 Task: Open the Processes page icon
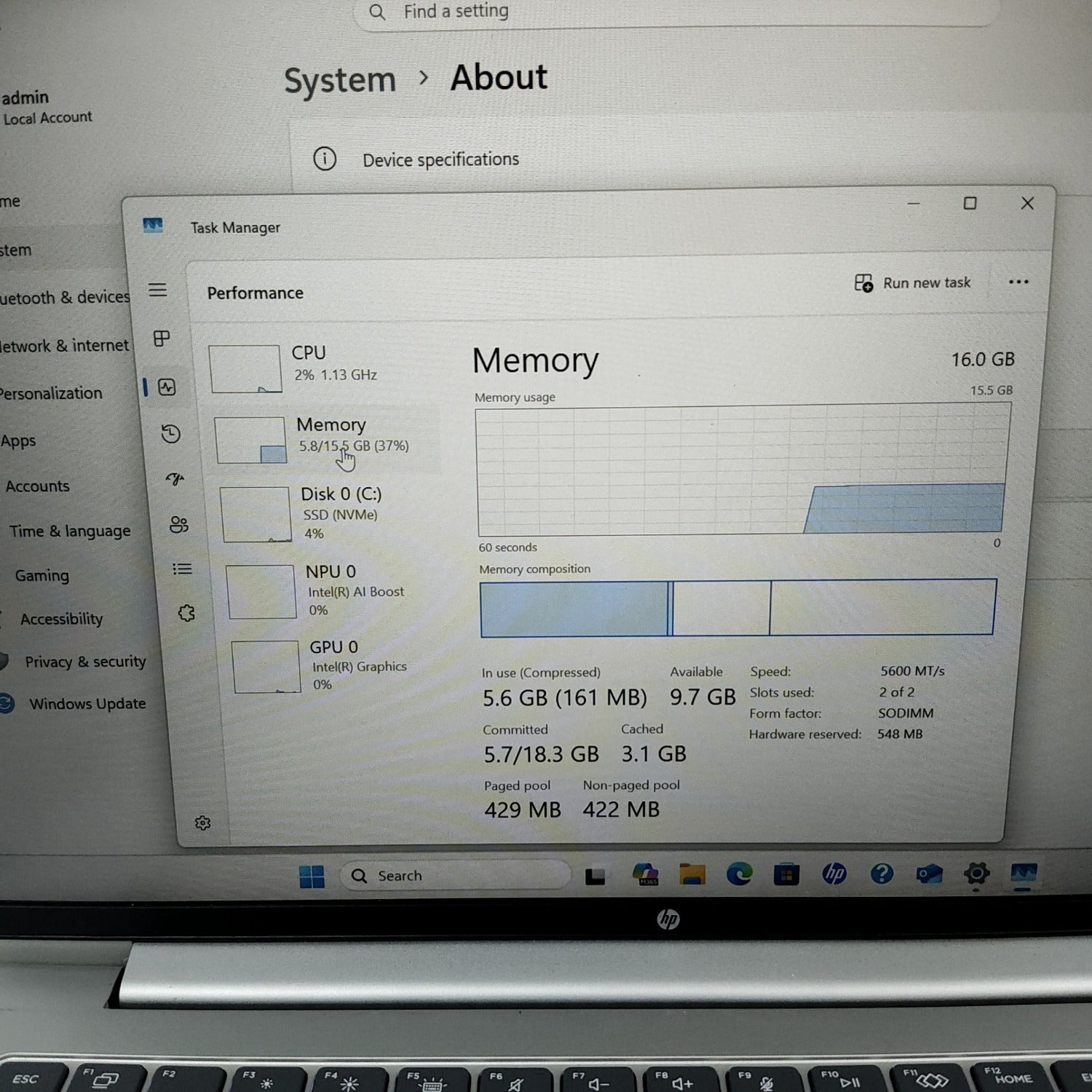pos(162,339)
